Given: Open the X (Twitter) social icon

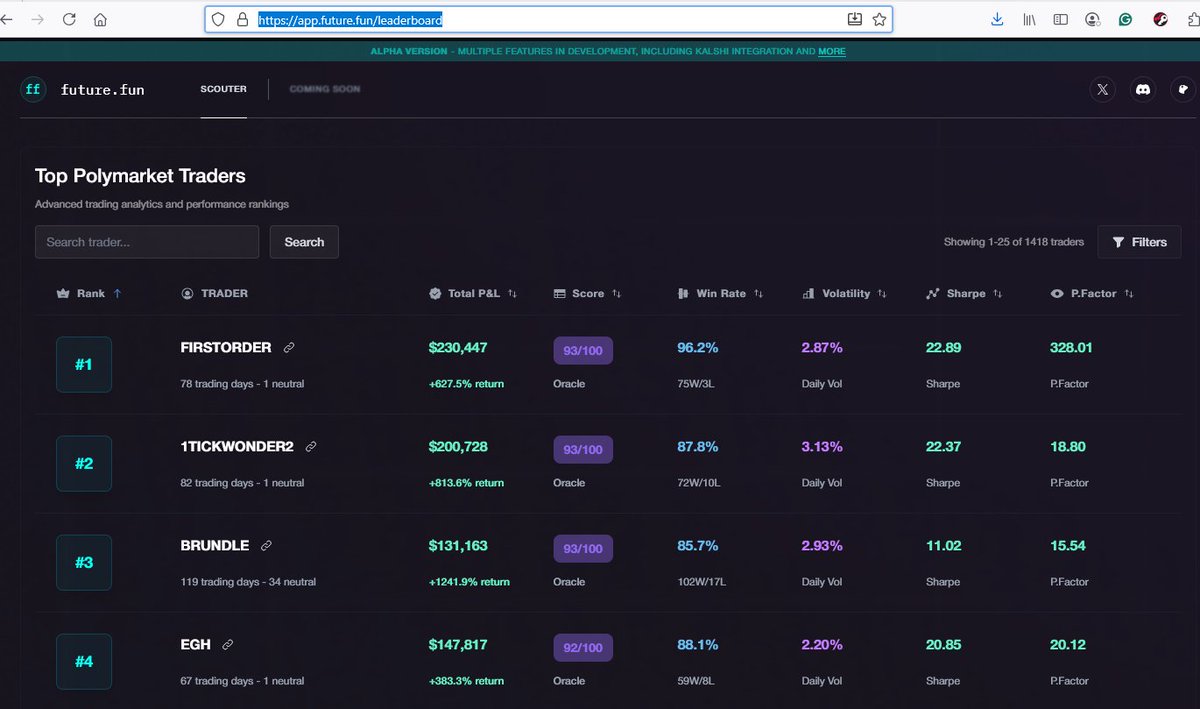Looking at the screenshot, I should 1103,89.
